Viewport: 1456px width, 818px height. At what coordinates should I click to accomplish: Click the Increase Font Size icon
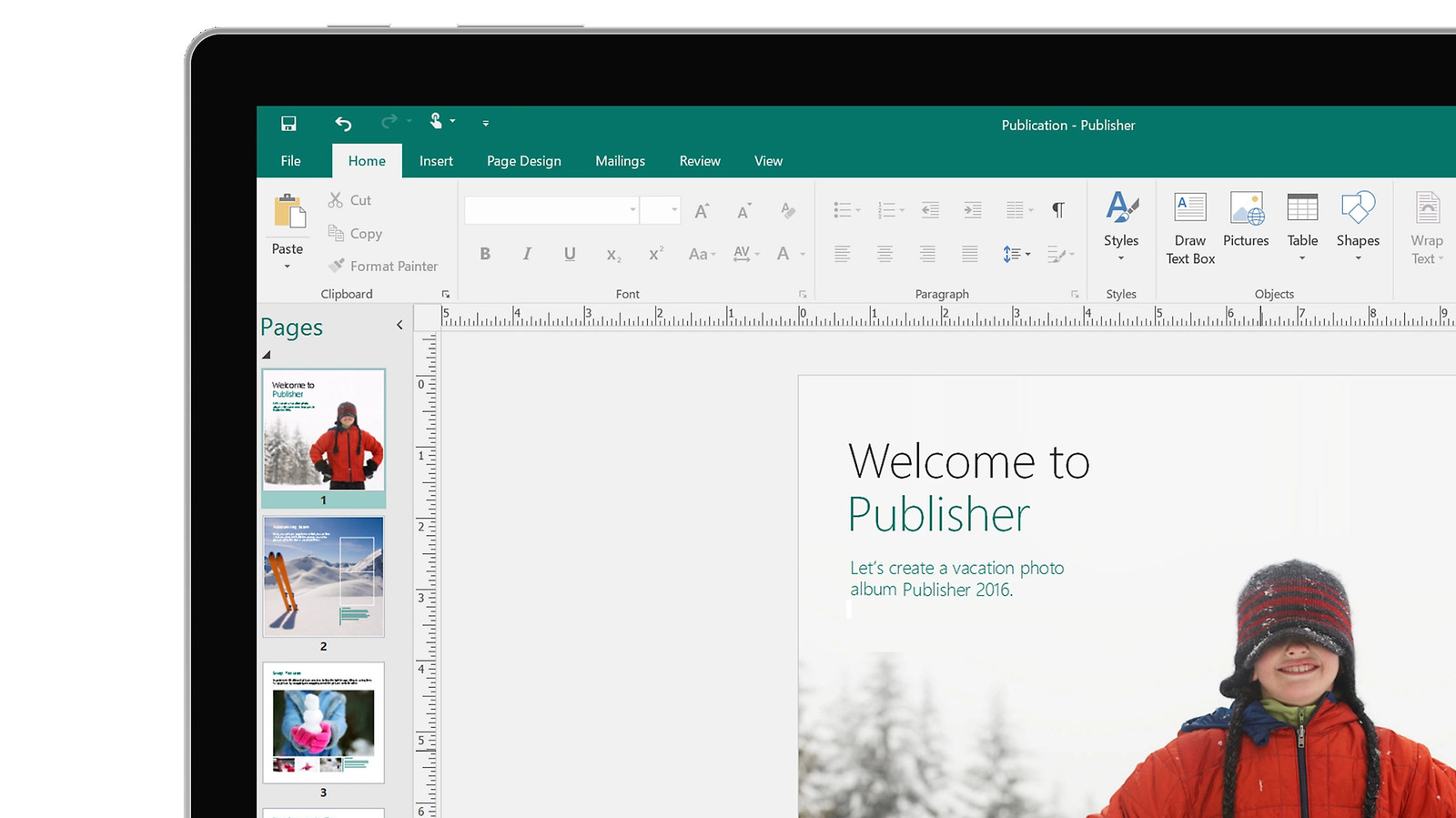[702, 211]
